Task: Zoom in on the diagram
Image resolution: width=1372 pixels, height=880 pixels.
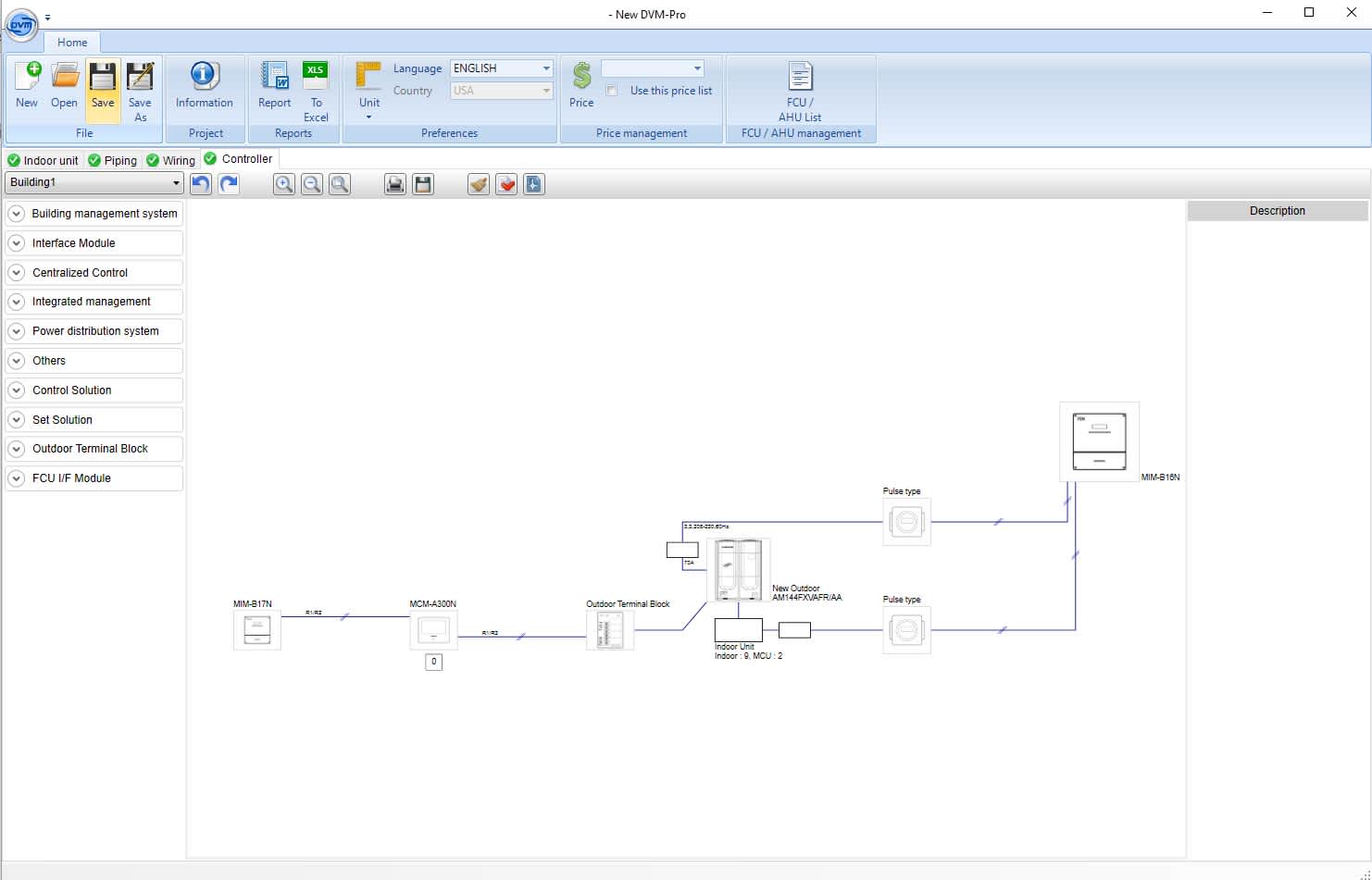Action: [x=284, y=184]
